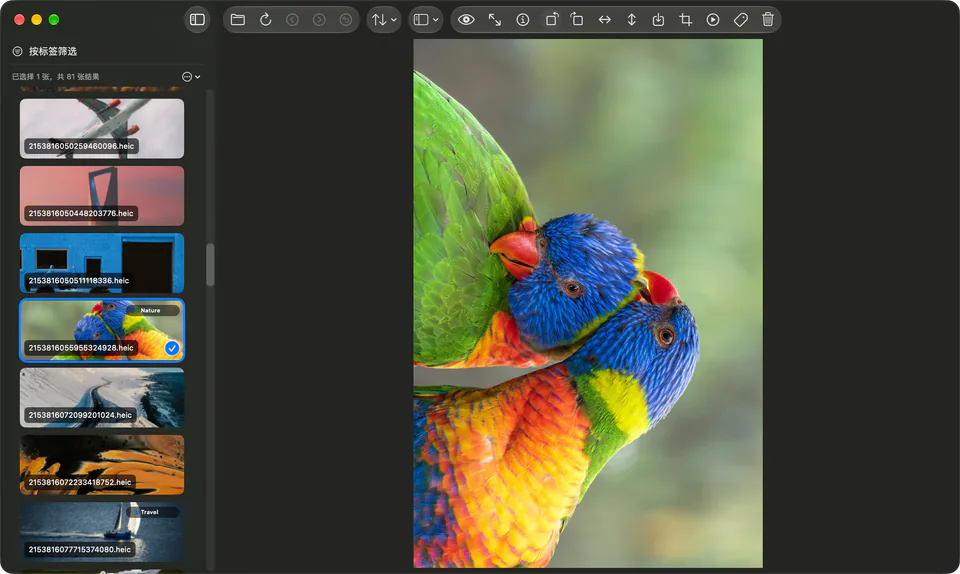The image size is (960, 574).
Task: Delete the image with trash icon
Action: coord(768,20)
